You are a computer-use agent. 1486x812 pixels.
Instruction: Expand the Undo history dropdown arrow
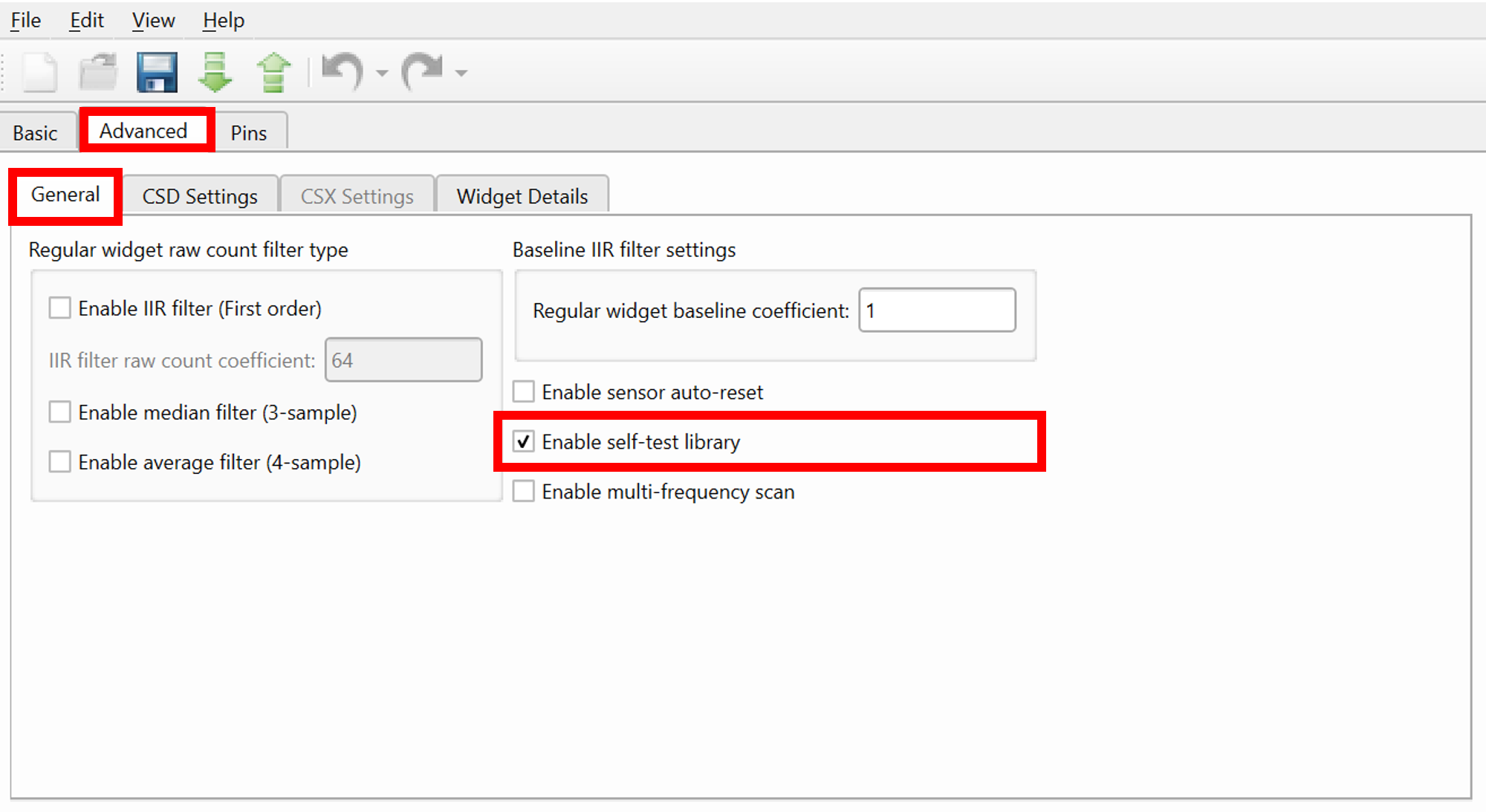point(382,73)
